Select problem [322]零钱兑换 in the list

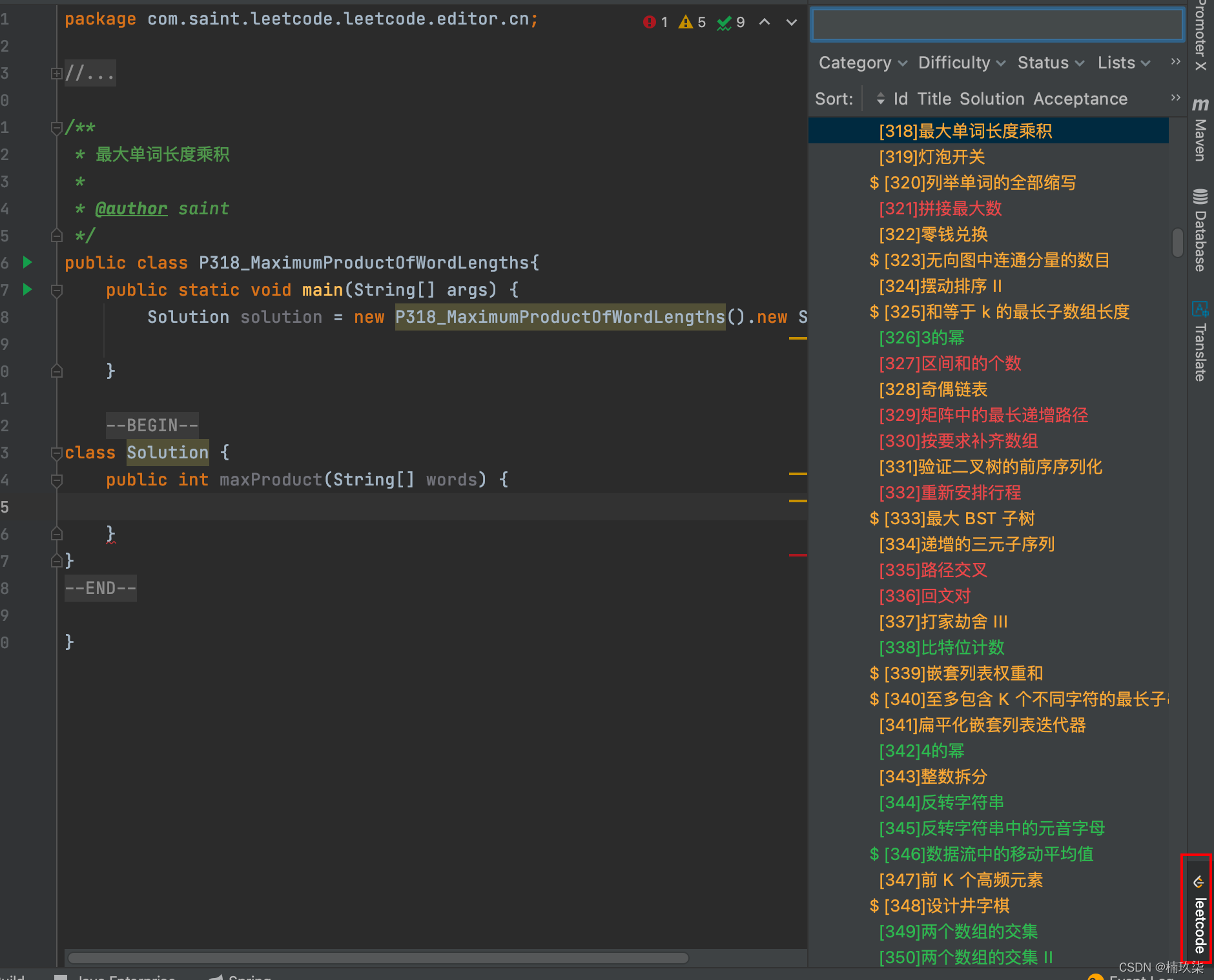tap(933, 234)
